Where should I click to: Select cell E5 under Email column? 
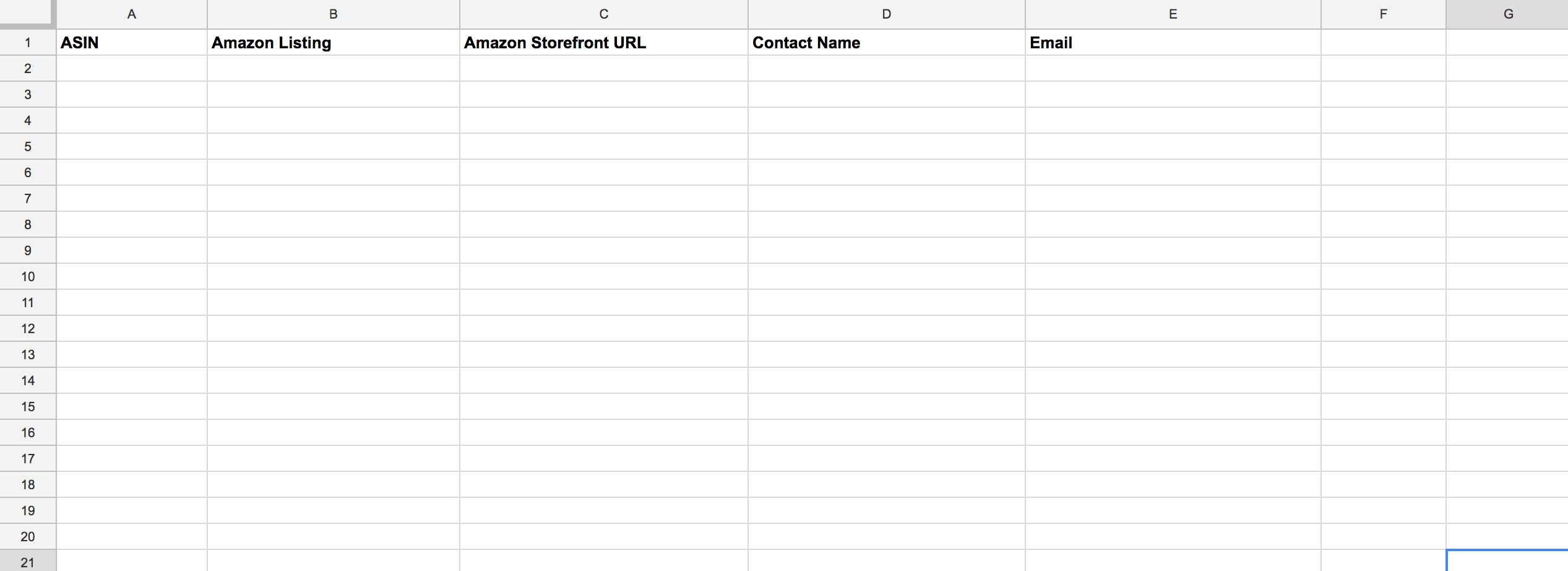click(x=1173, y=147)
